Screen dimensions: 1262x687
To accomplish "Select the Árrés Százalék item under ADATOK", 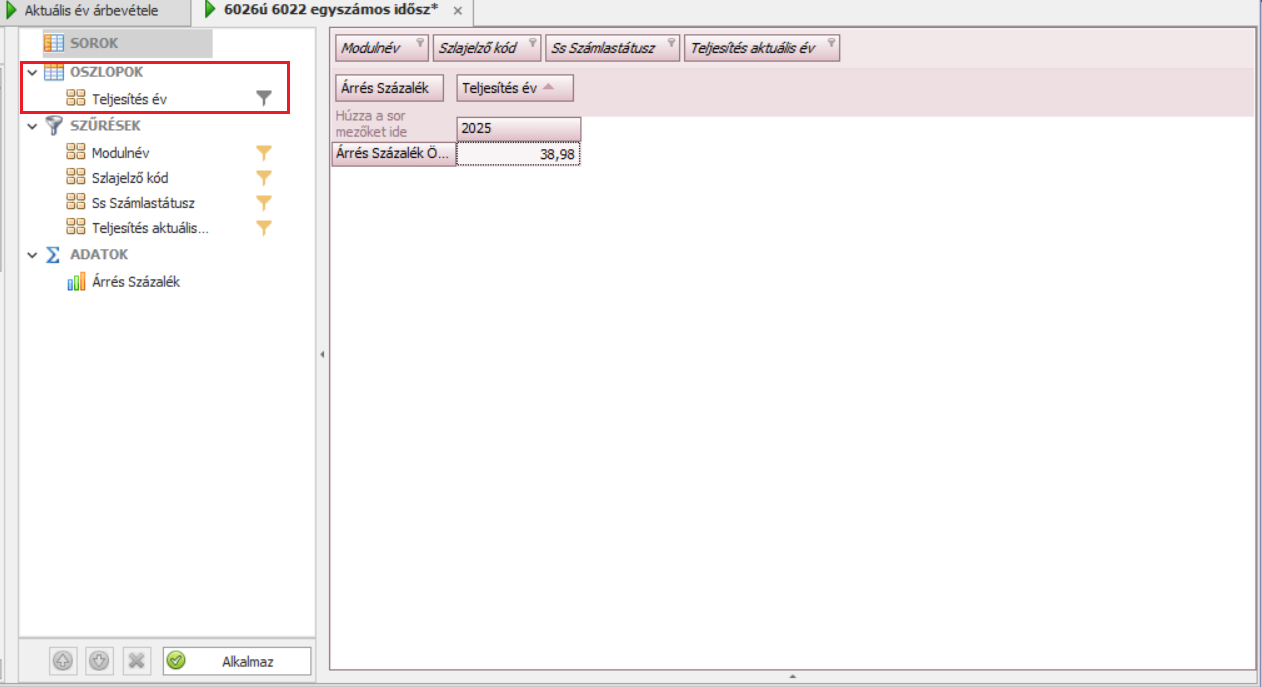I will point(135,282).
